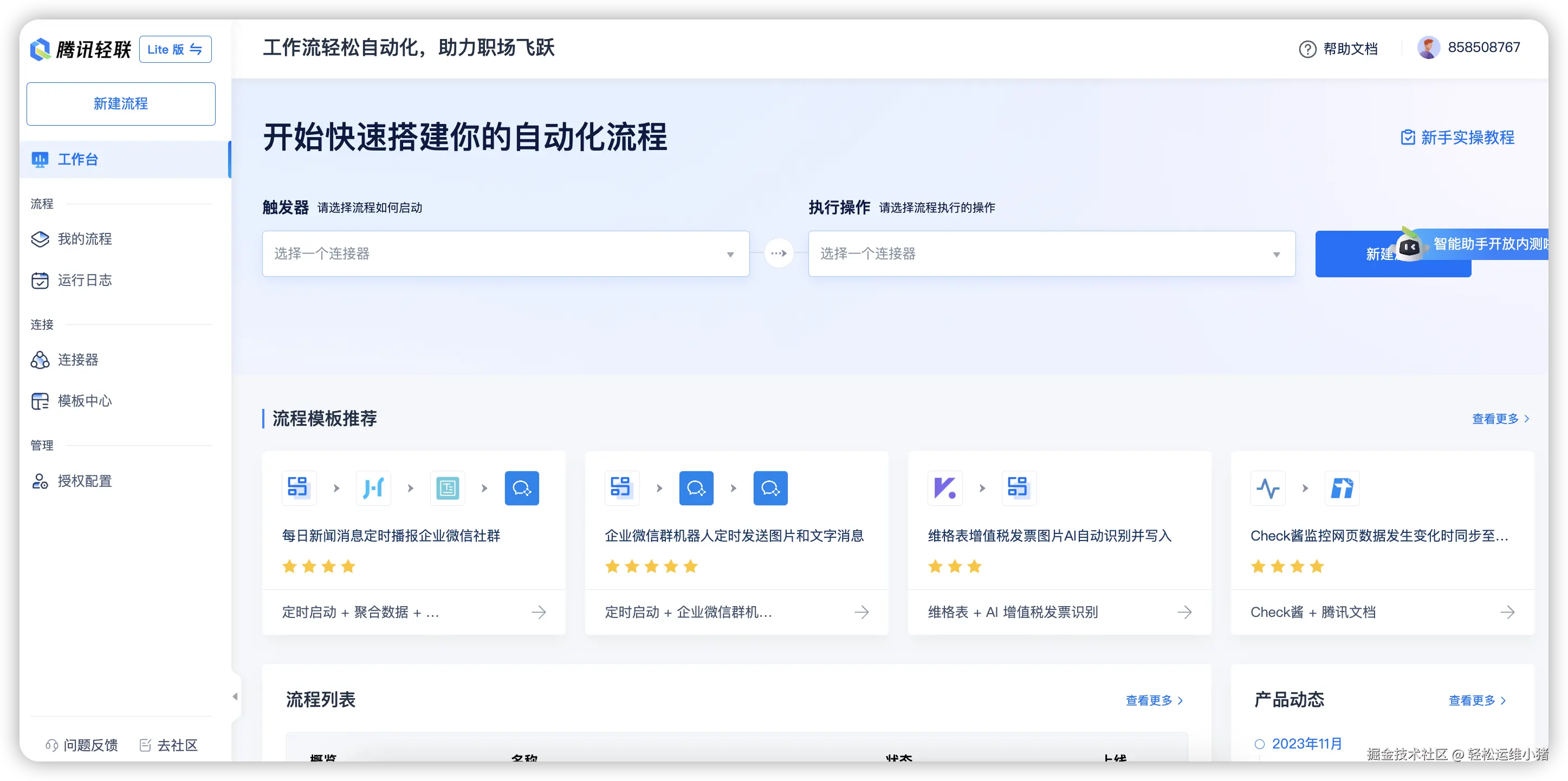Click the 腾讯文档 icon on the Check酱 template
Screen dimensions: 1568x781
[1342, 487]
